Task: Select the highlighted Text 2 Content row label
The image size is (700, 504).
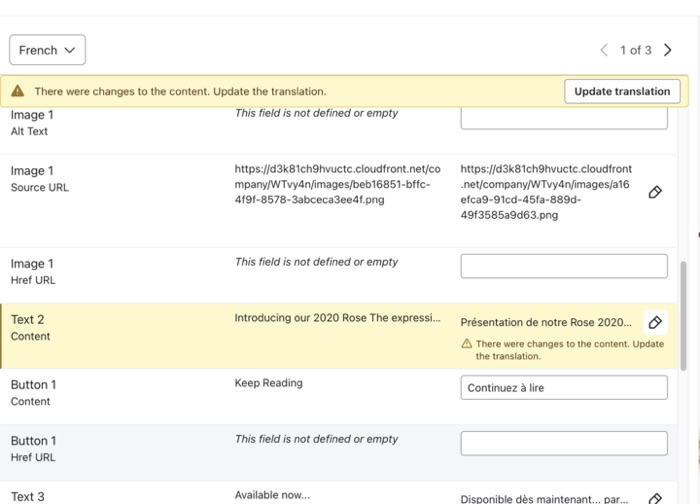Action: [30, 328]
